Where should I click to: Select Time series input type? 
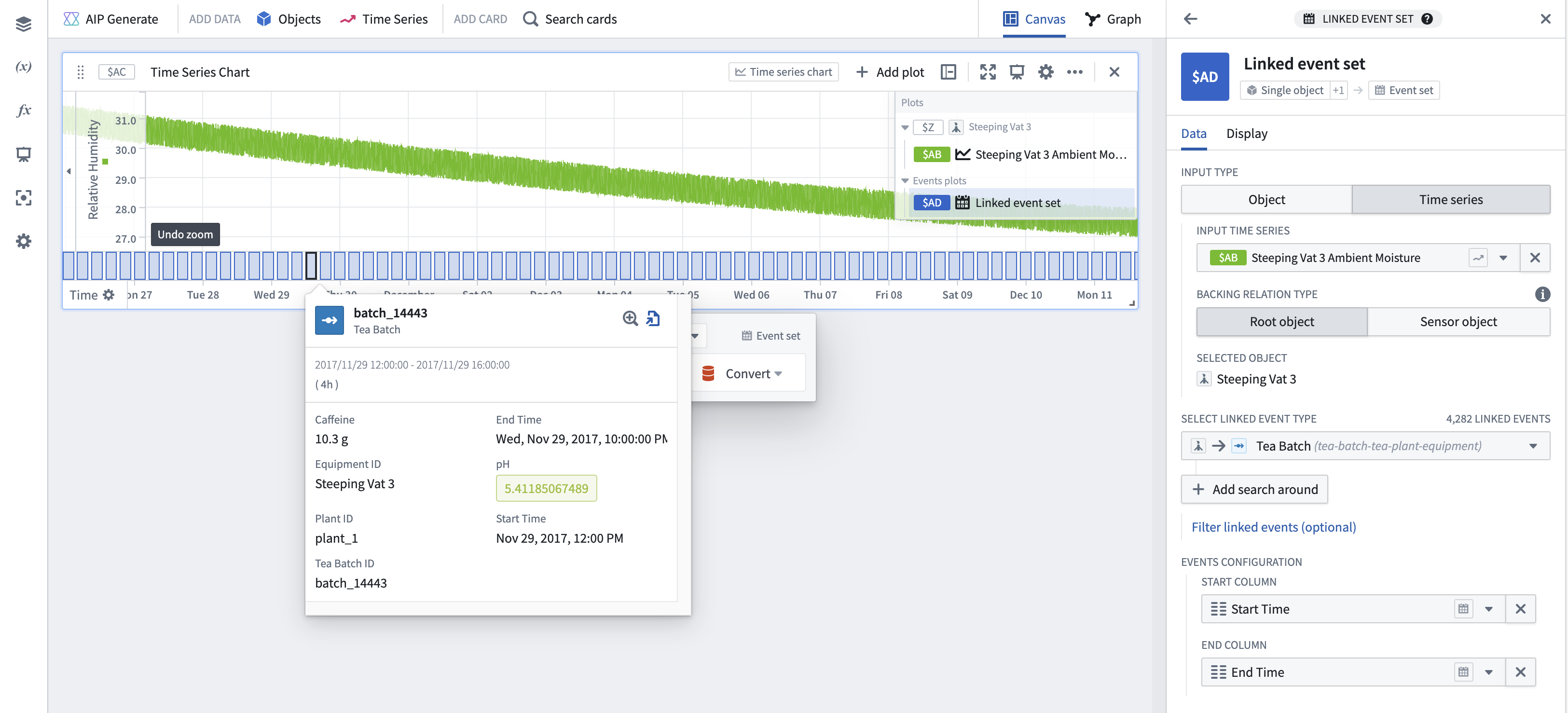click(x=1451, y=200)
